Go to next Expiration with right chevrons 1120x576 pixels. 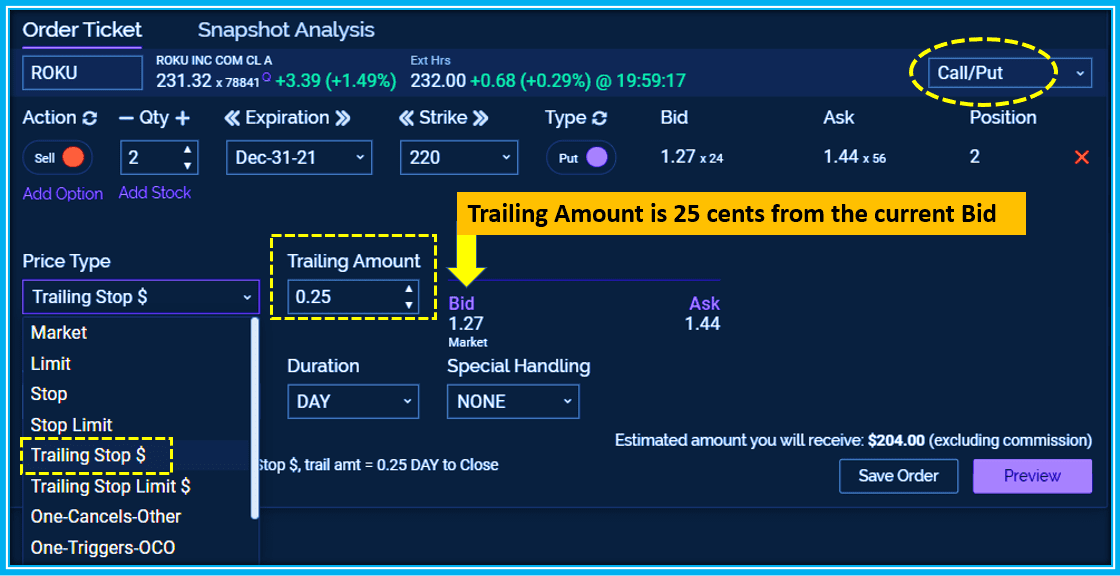coord(343,118)
